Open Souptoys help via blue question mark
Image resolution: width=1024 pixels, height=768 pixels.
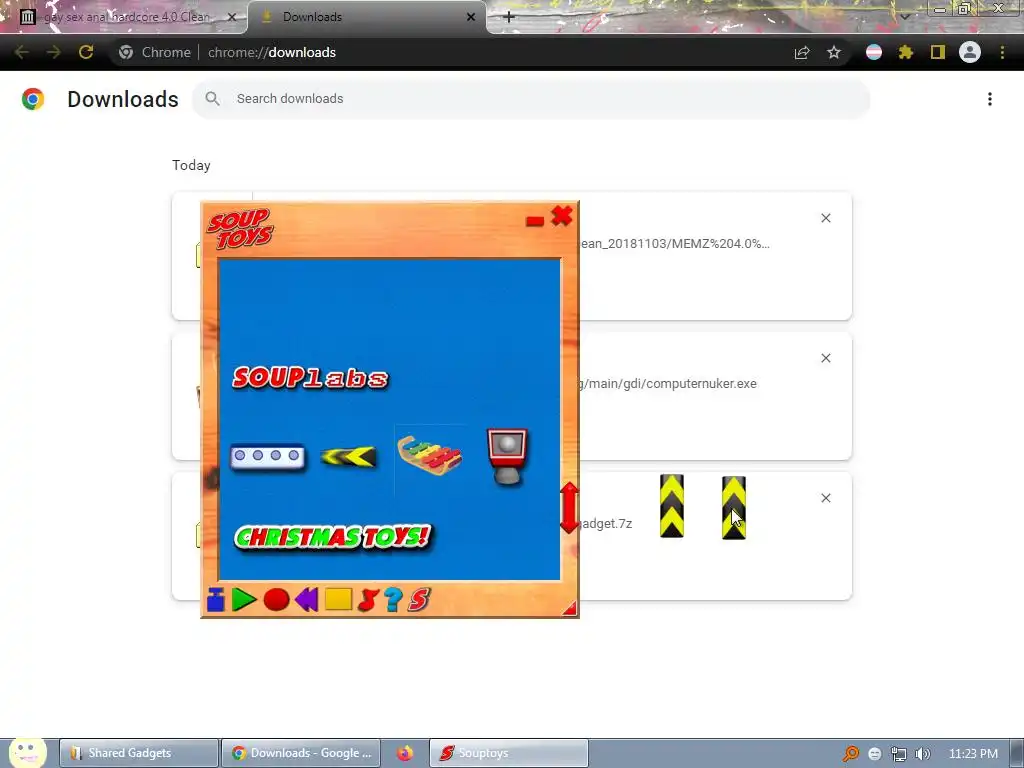[393, 600]
